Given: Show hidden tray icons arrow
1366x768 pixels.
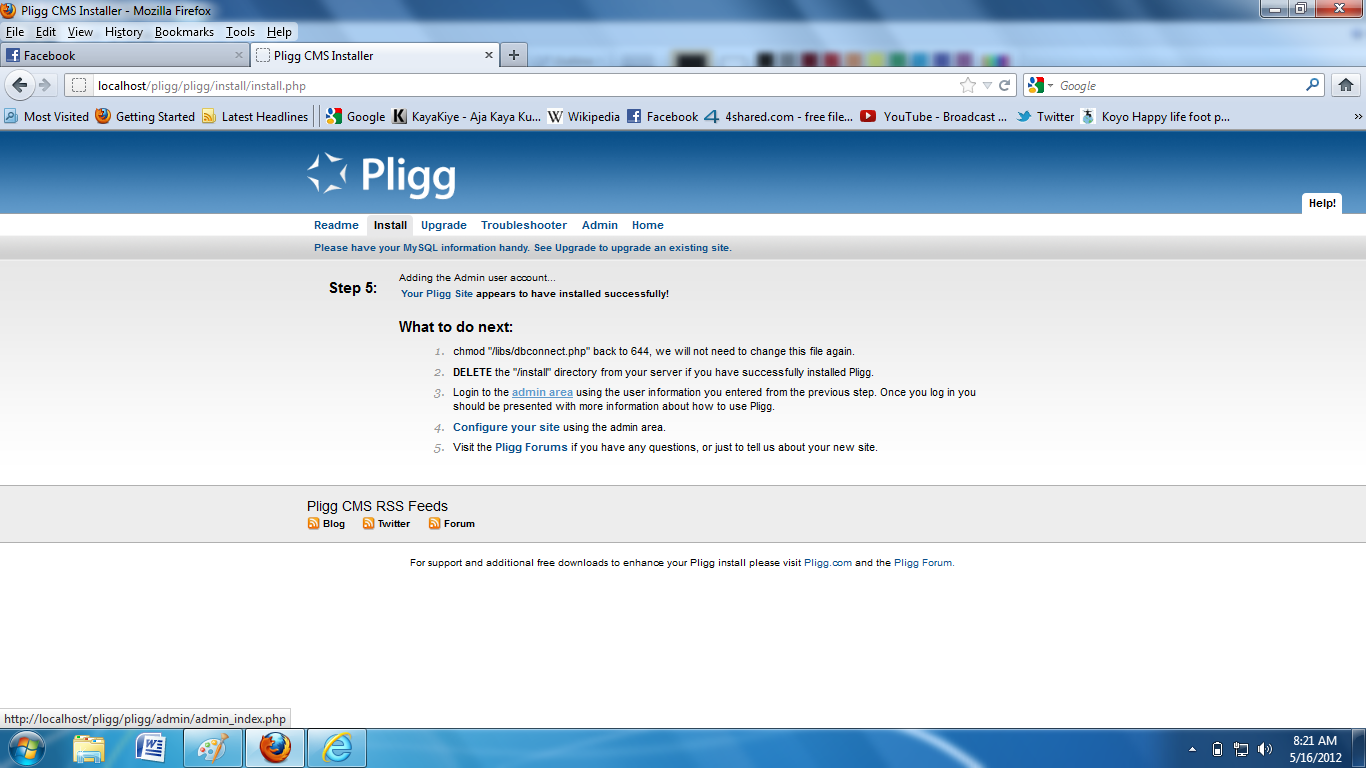Looking at the screenshot, I should click(x=1192, y=749).
